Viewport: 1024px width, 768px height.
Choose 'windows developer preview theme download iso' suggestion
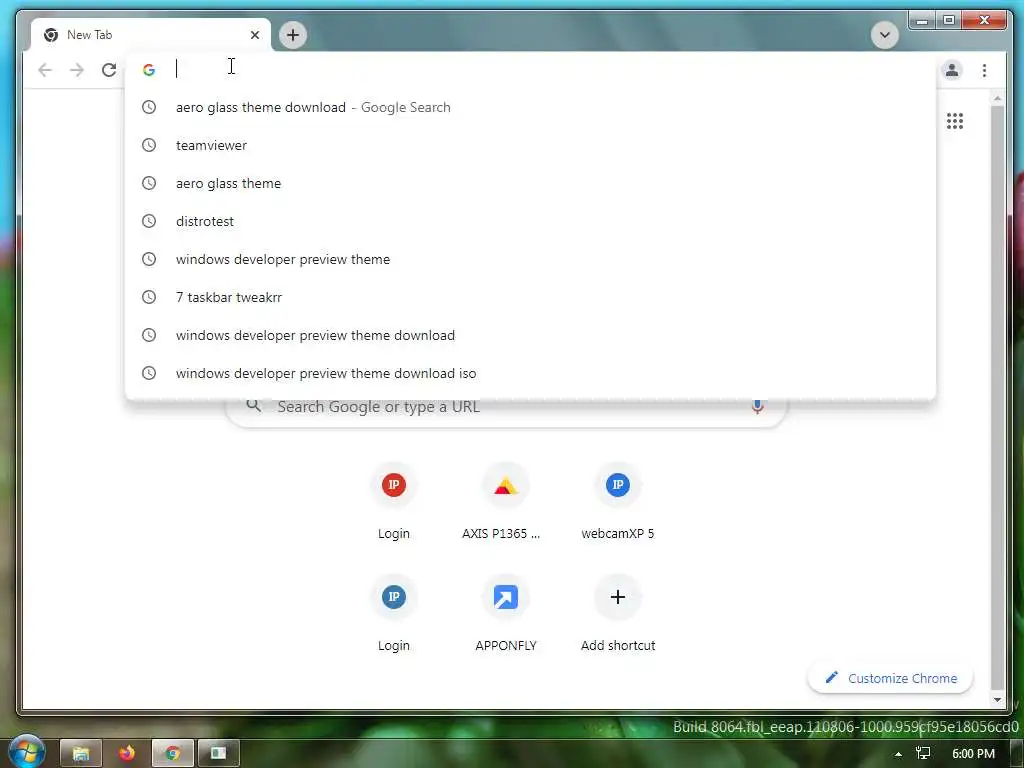(530, 372)
